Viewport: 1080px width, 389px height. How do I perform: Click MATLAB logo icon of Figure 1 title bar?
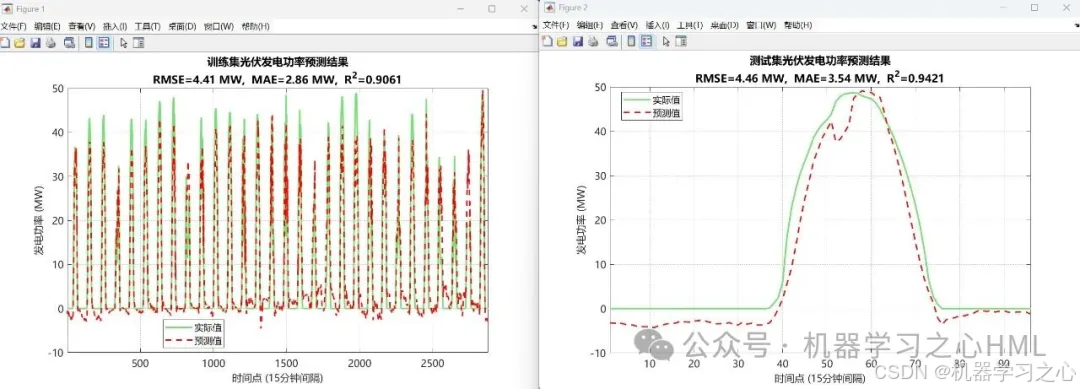click(x=7, y=9)
